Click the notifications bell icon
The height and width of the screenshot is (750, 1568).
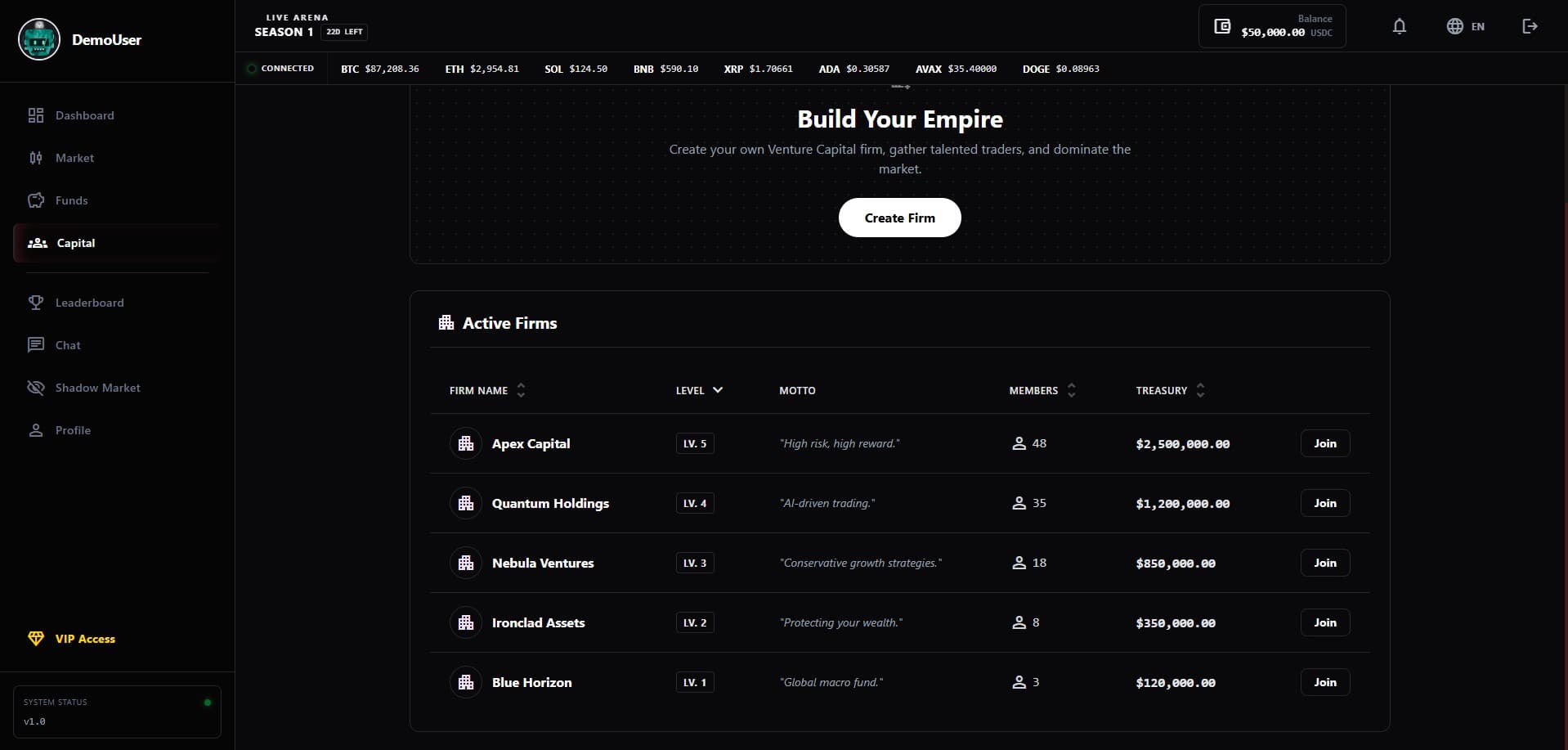1399,26
